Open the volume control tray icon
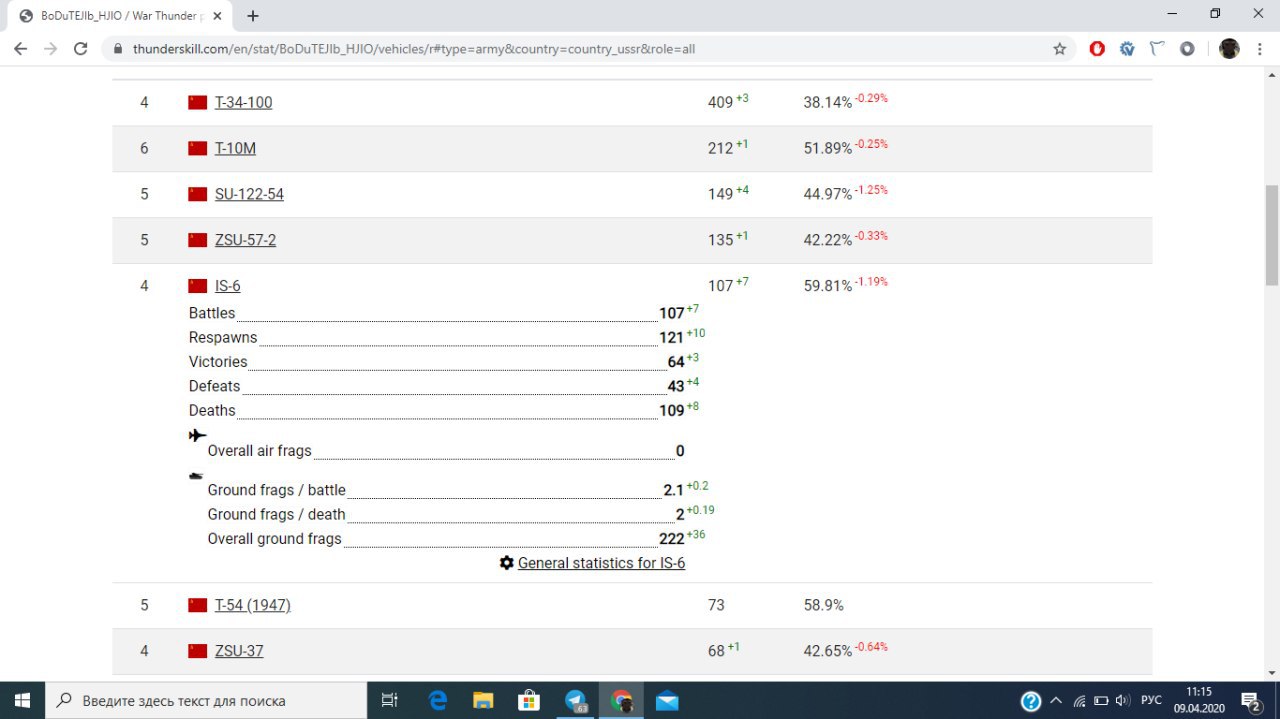1280x719 pixels. [x=1122, y=701]
